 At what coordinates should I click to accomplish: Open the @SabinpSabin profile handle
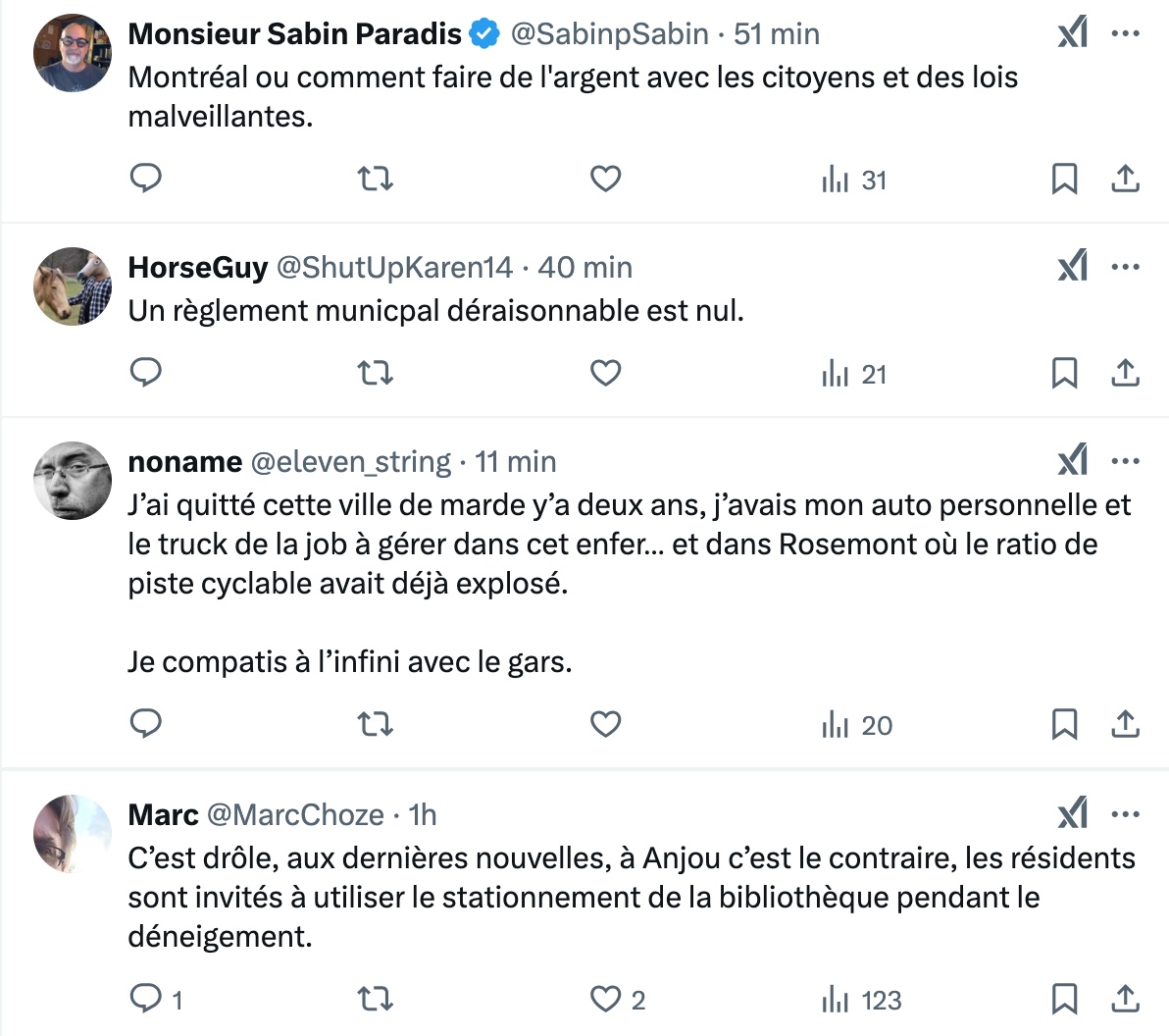609,33
